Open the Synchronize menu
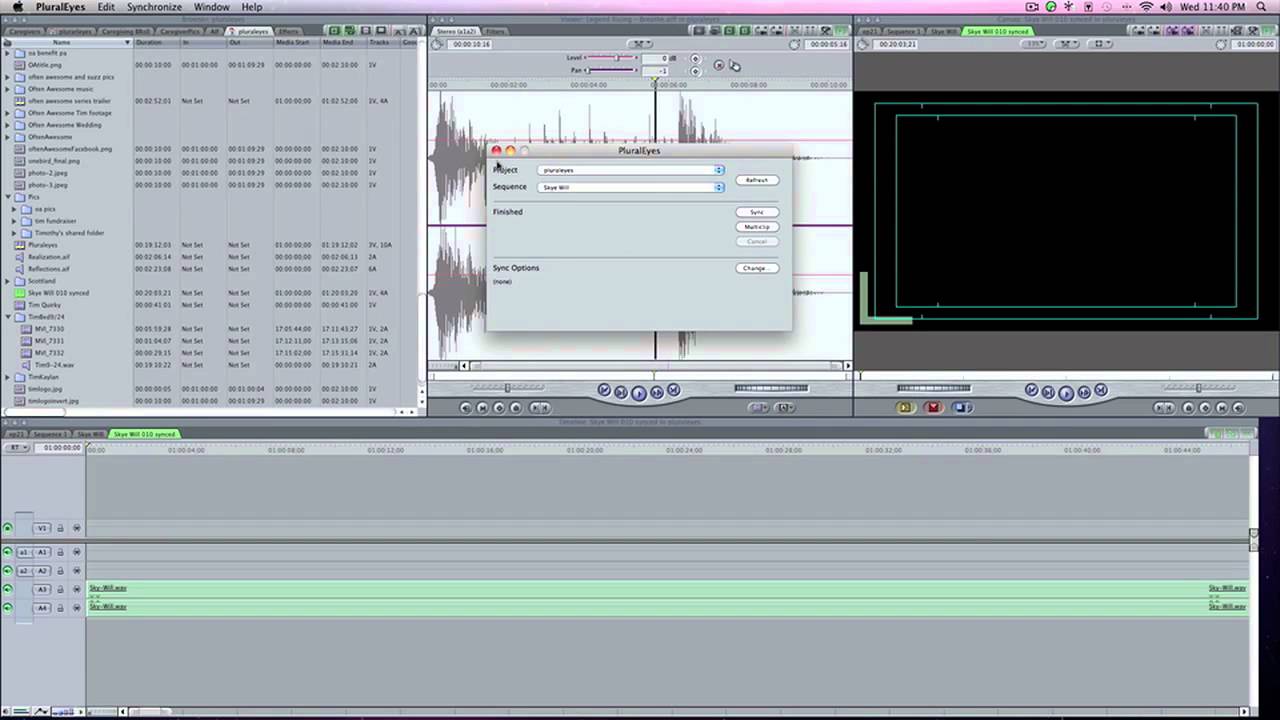Screen dimensions: 1280x720 pos(154,7)
